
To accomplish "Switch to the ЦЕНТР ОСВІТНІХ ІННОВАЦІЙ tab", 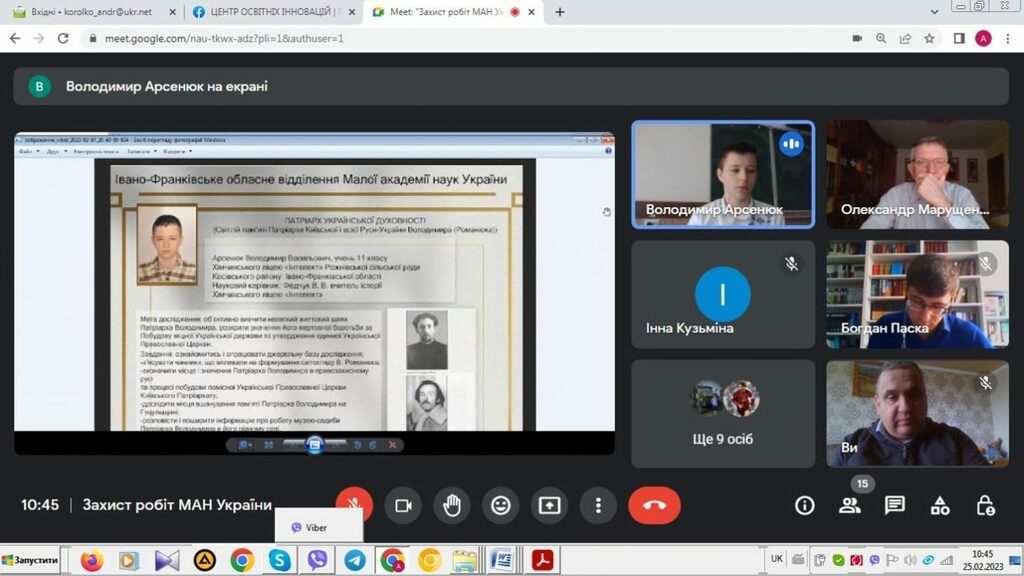I will [x=270, y=12].
